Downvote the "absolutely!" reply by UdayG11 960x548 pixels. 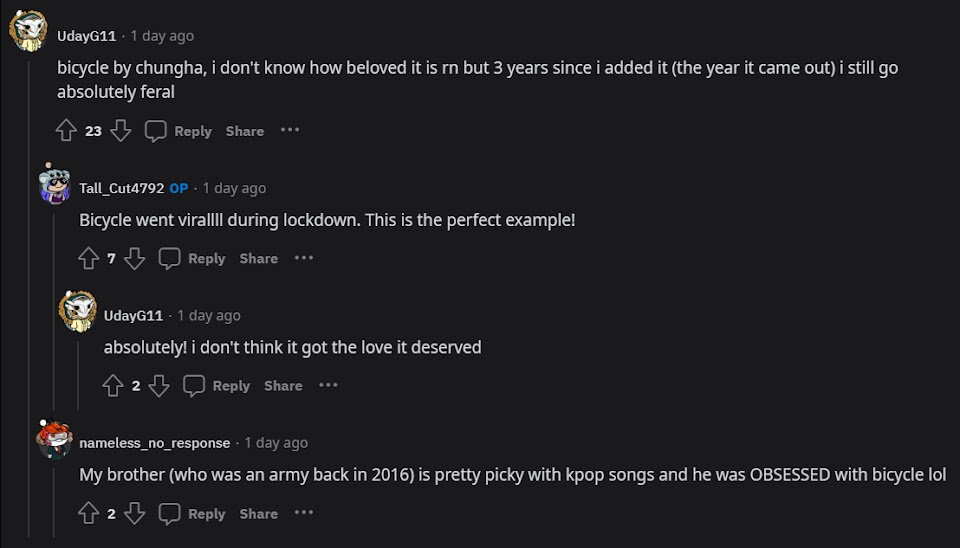click(x=159, y=386)
